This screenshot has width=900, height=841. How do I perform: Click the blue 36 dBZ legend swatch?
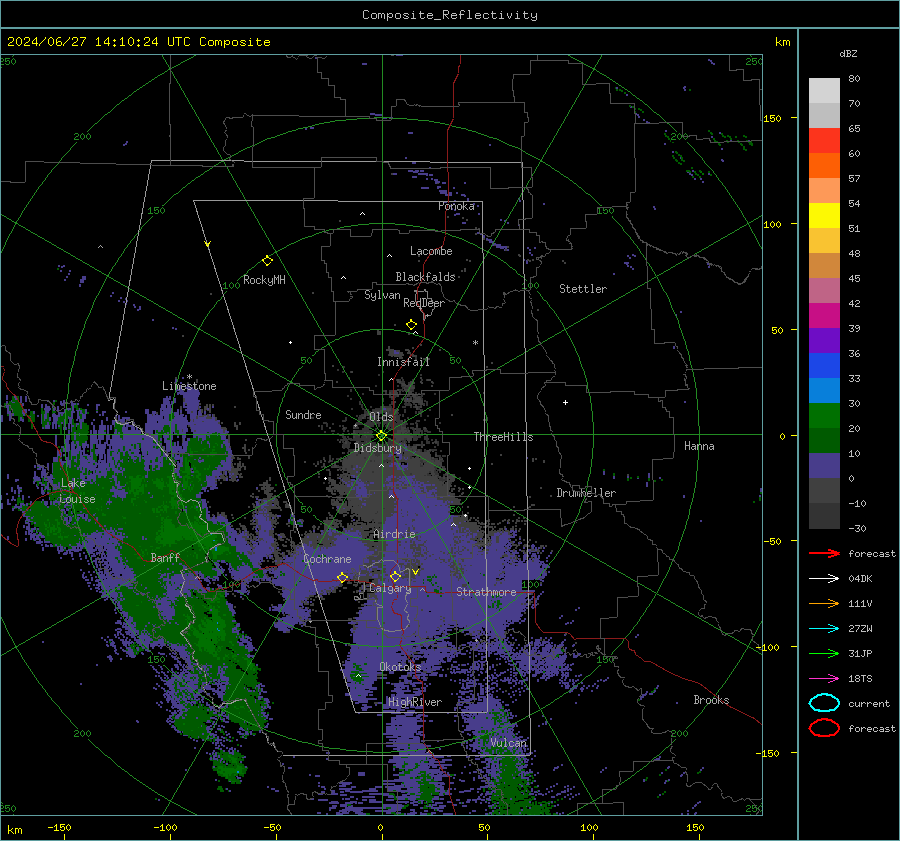(824, 365)
